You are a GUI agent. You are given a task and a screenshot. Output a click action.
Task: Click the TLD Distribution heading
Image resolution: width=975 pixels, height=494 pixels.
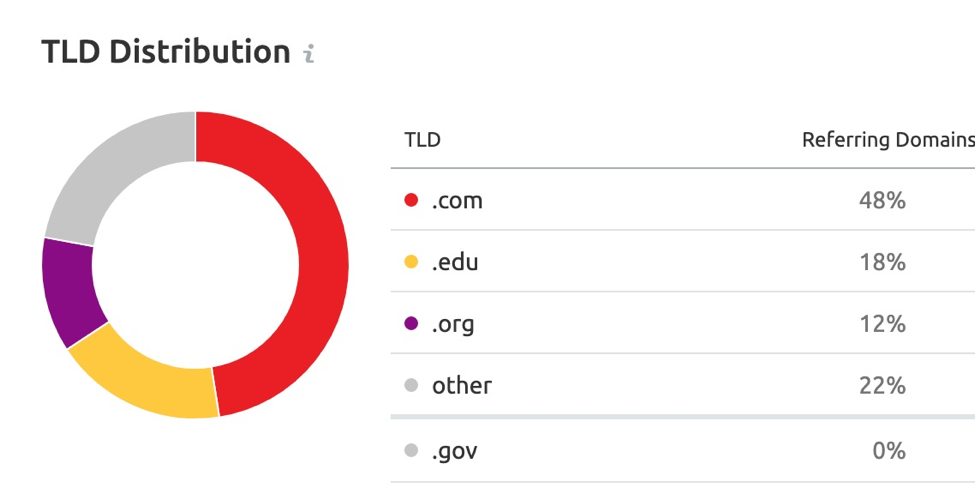pos(165,52)
